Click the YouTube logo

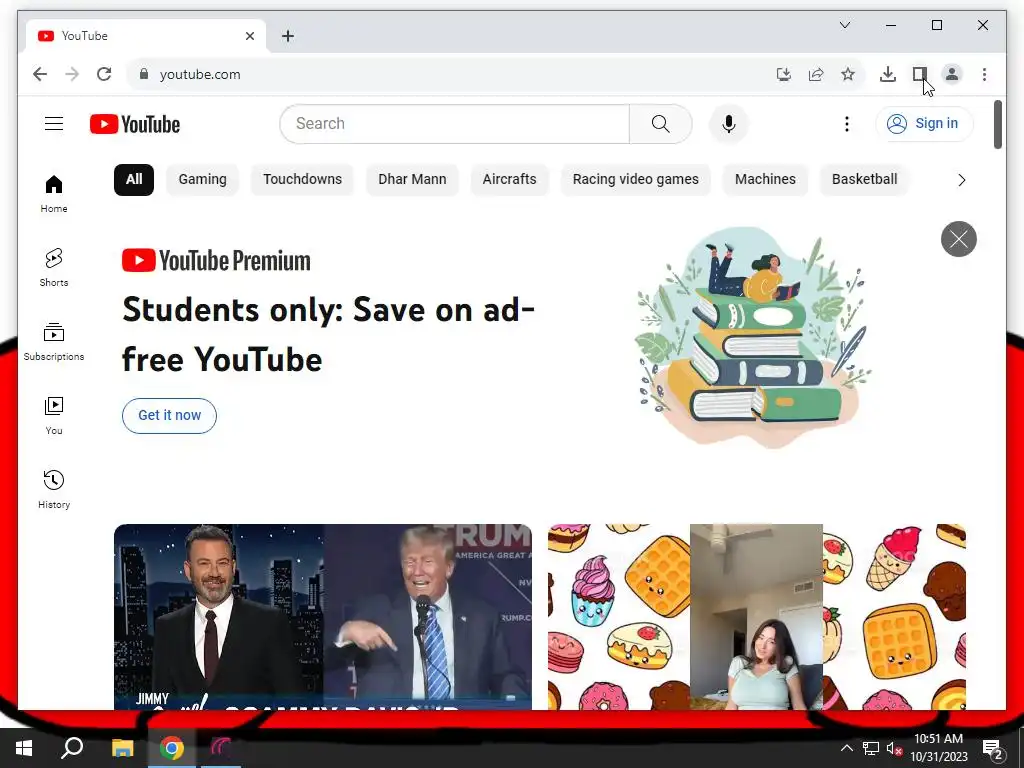(x=135, y=124)
